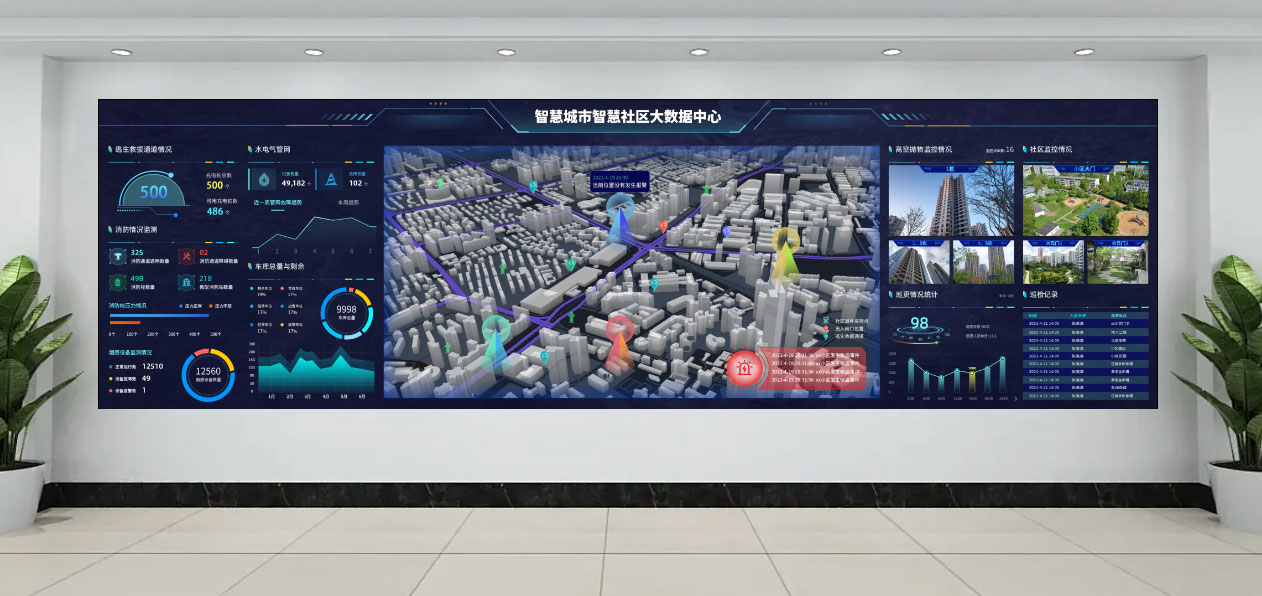Open the 小区大门 aerial camera feed

1085,202
